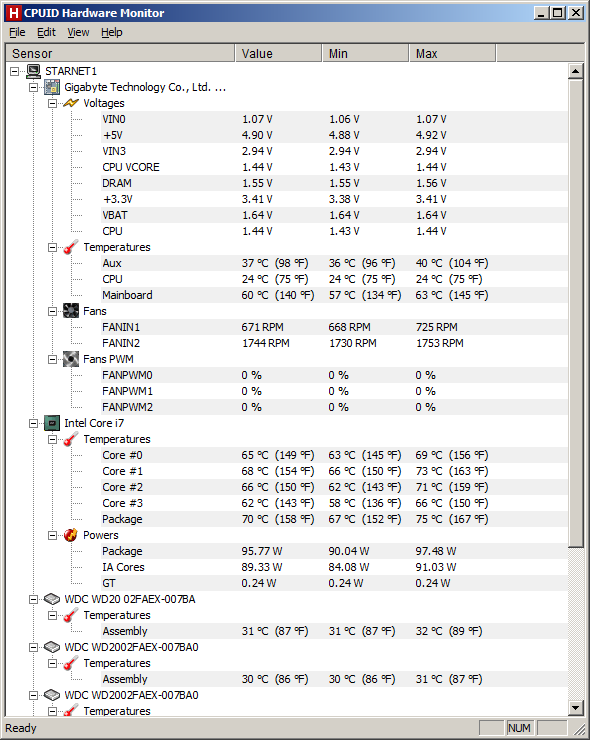Select the VBAT voltage row
590x740 pixels.
pos(334,215)
